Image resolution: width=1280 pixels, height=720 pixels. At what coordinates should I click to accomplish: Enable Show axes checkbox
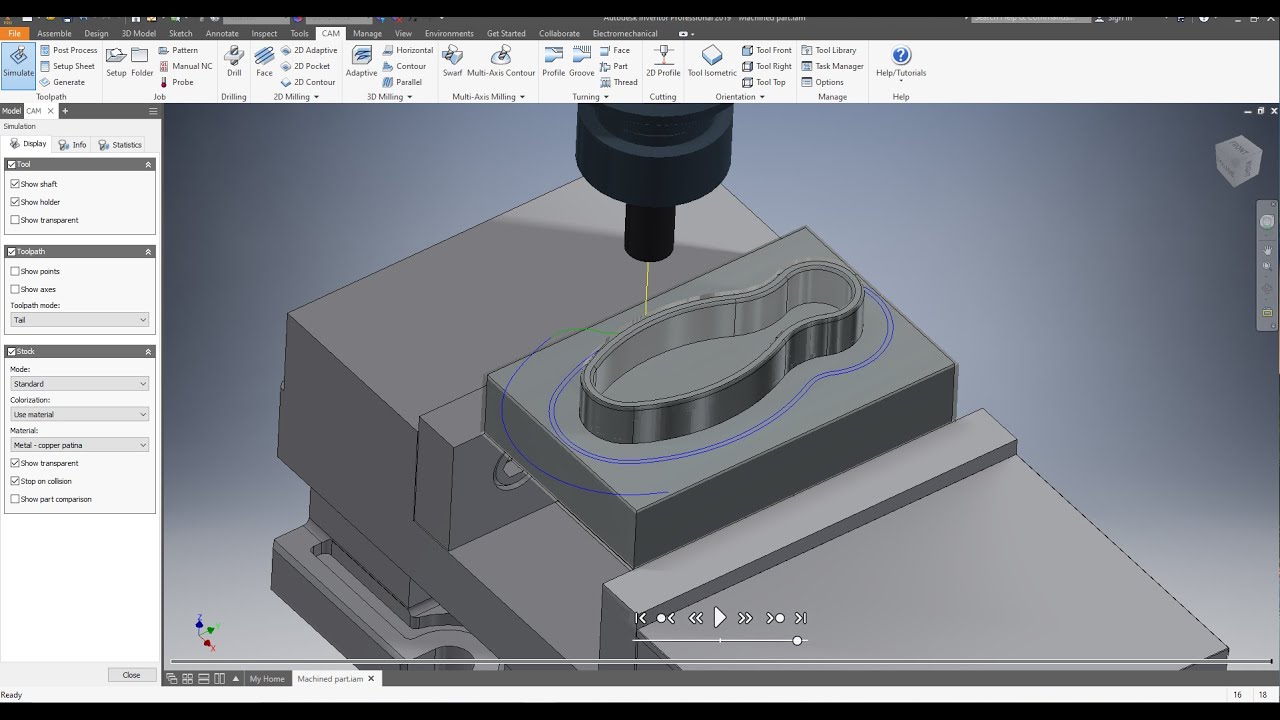point(15,289)
